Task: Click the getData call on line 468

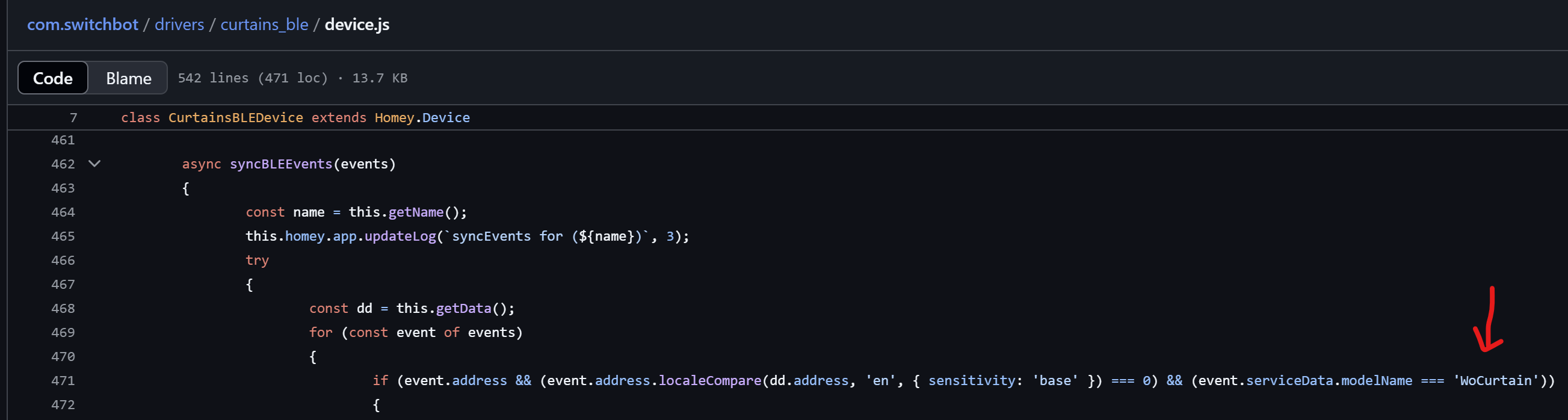Action: [x=463, y=308]
